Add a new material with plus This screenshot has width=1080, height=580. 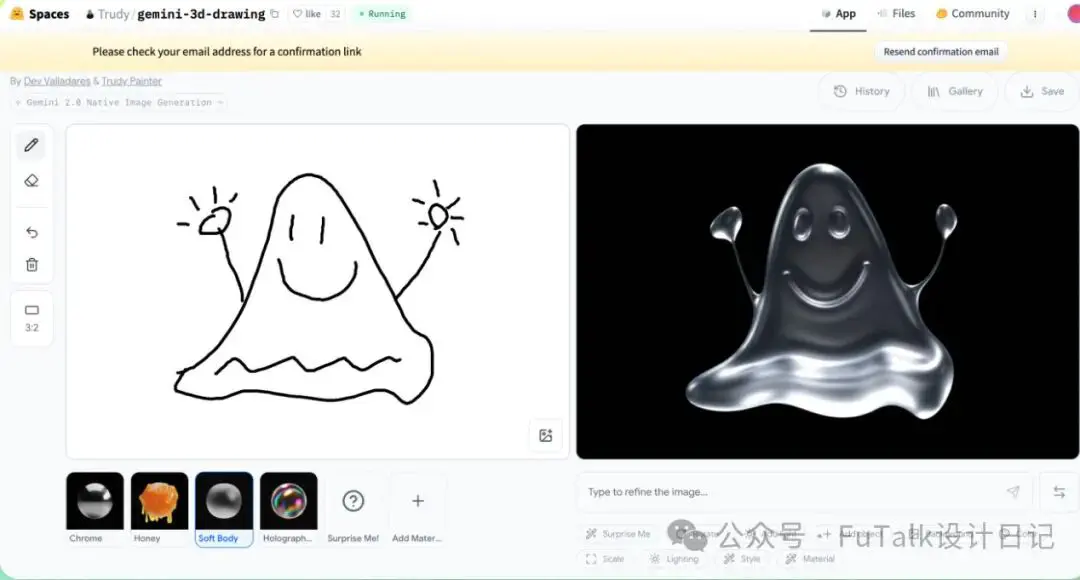[x=417, y=508]
